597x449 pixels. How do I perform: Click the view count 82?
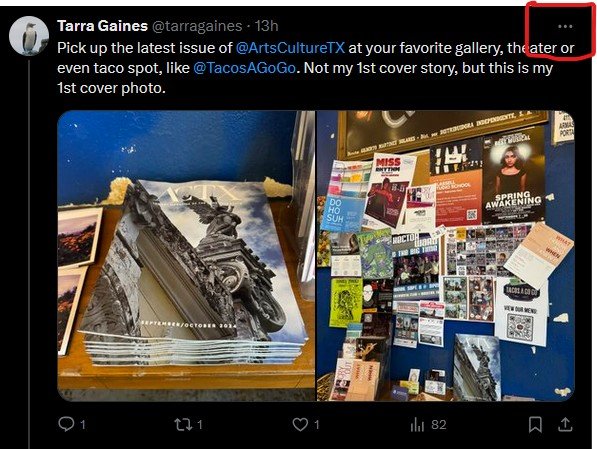[x=439, y=425]
